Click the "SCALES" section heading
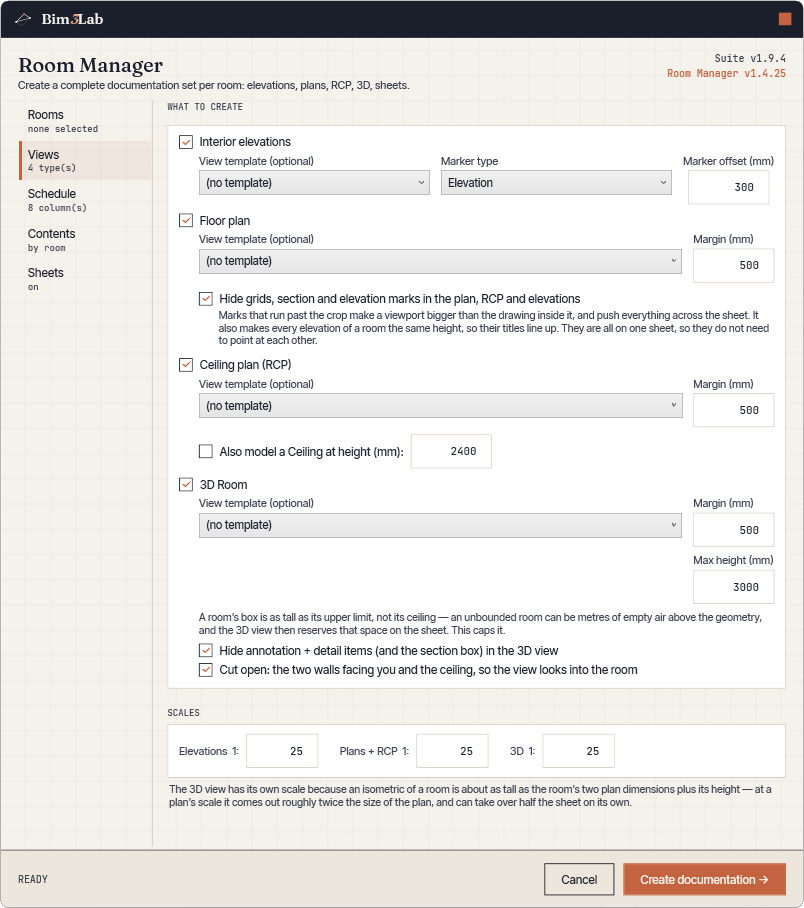The width and height of the screenshot is (804, 908). [184, 713]
